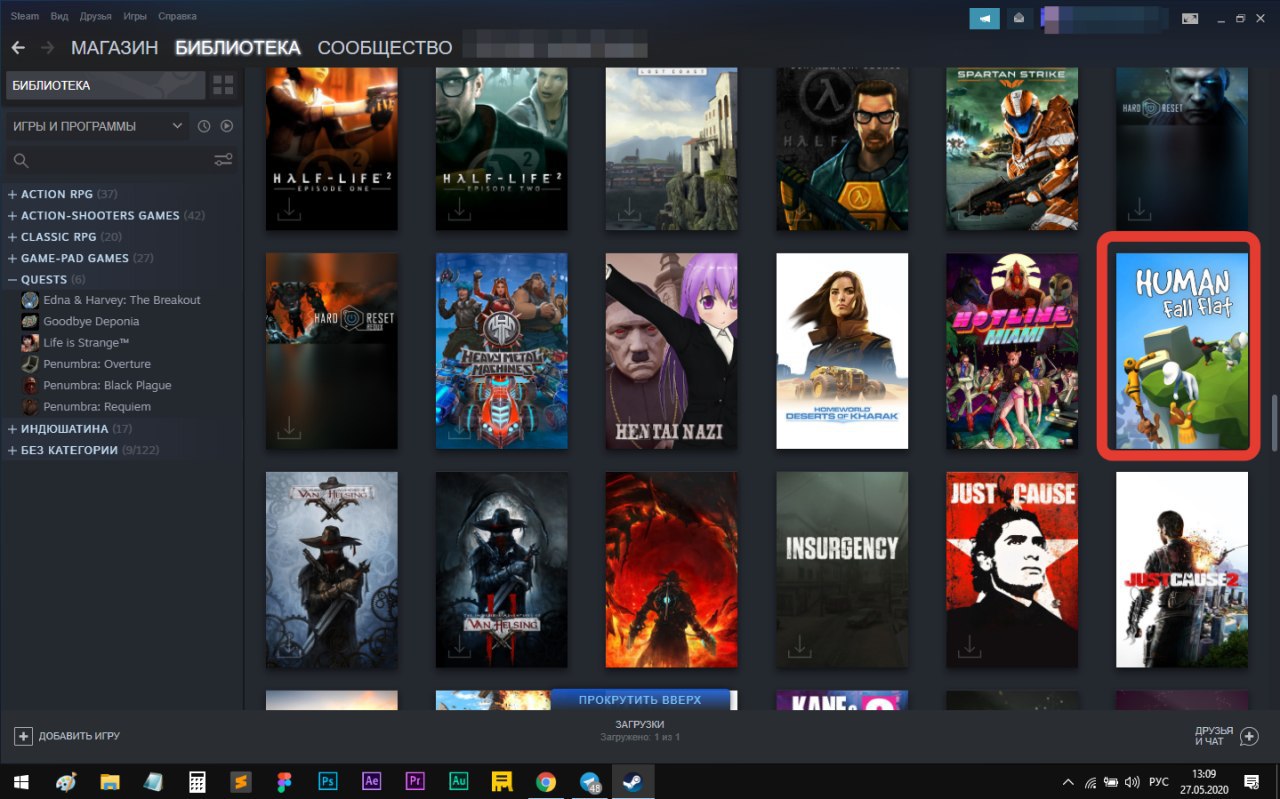Screen dimensions: 1280x799
Task: Click ДОБАВИТЬ ИГРУ at bottom left
Action: point(67,736)
